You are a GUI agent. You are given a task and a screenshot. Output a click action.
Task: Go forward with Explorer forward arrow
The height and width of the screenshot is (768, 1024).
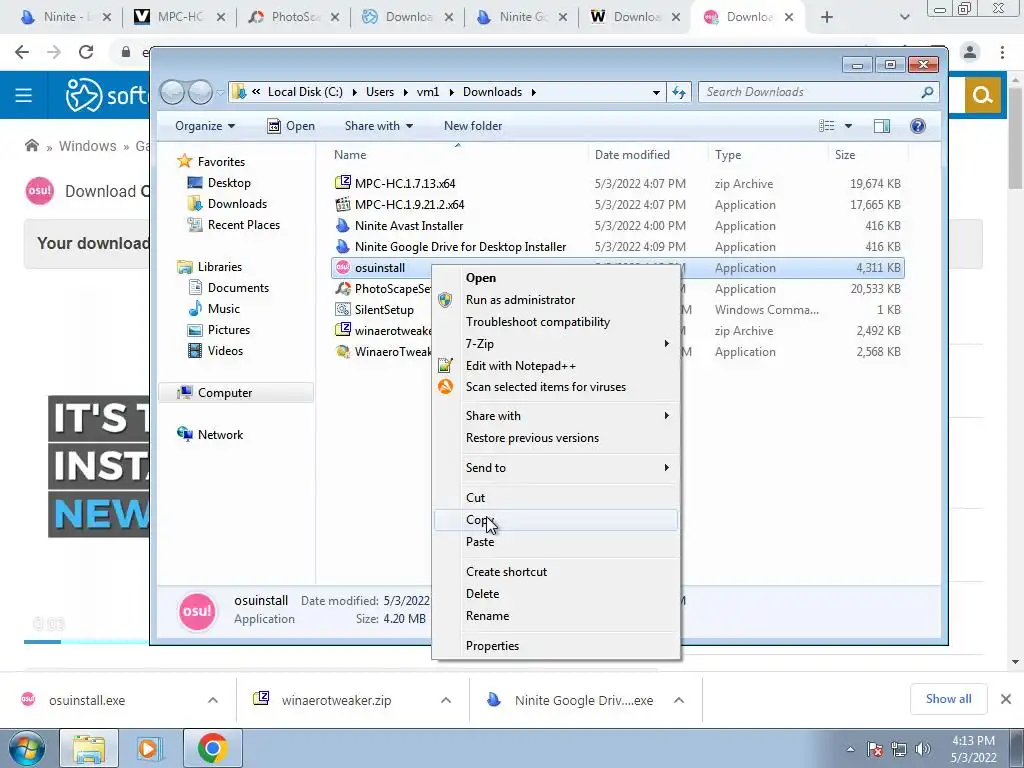point(200,92)
